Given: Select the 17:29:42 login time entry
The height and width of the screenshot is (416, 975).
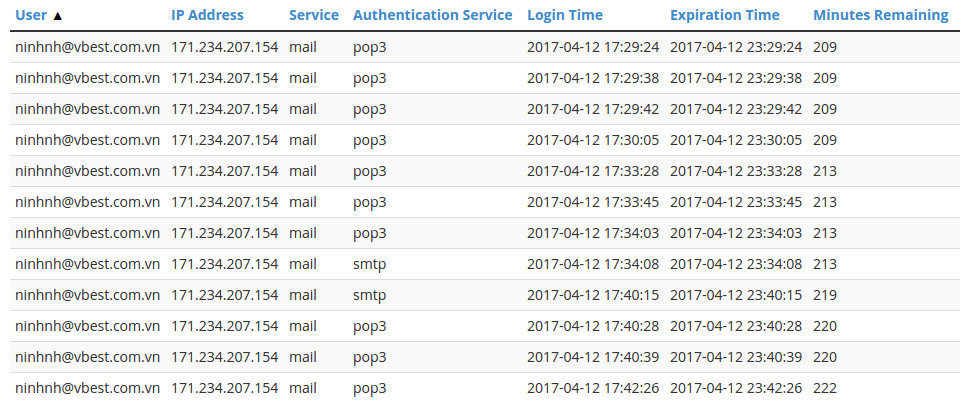Looking at the screenshot, I should click(x=593, y=109).
